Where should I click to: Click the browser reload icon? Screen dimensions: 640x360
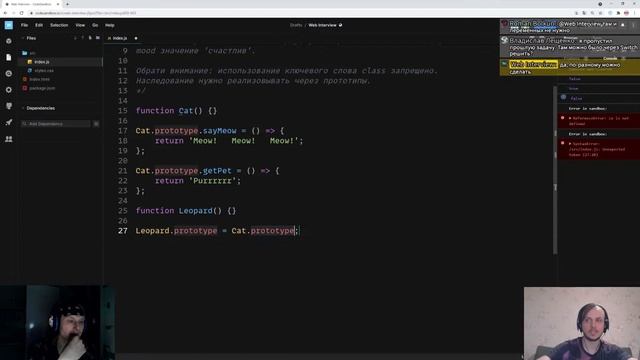tap(22, 13)
